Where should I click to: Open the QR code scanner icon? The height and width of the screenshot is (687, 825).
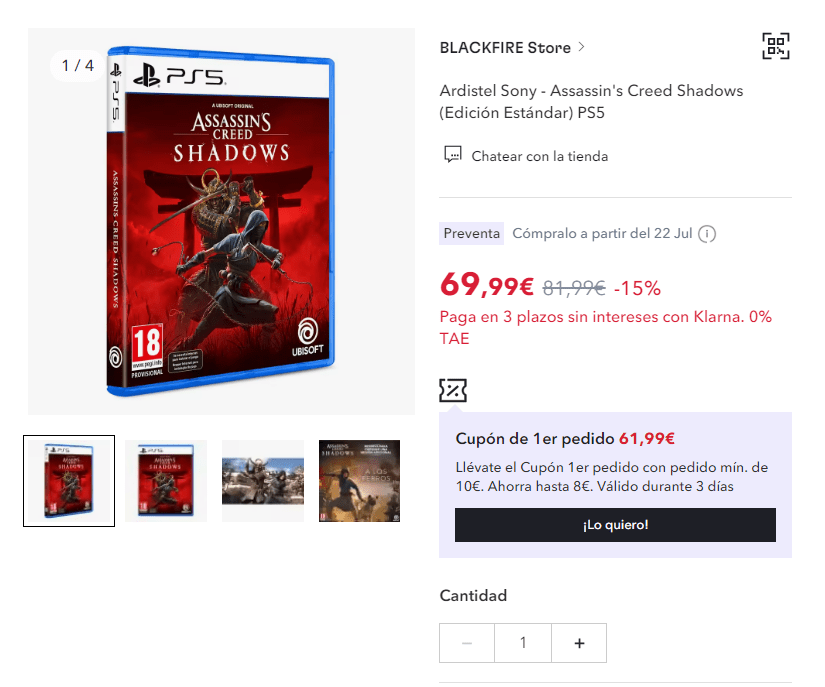point(776,46)
